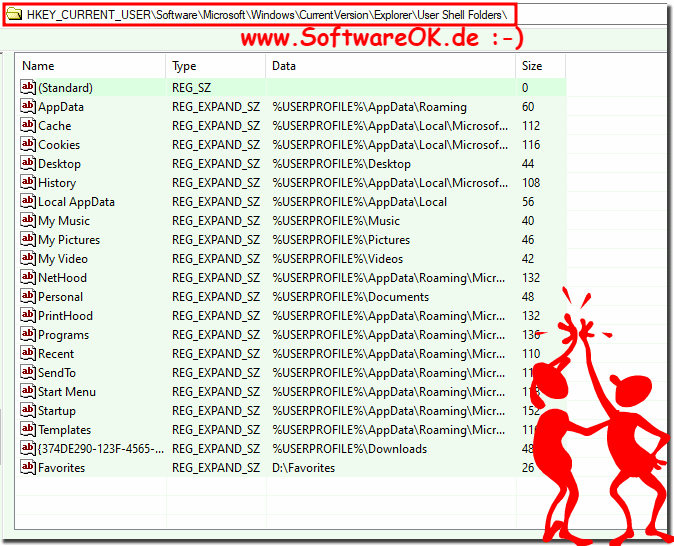Select the Personal value name
Viewport: 674px width, 546px height.
pos(60,297)
